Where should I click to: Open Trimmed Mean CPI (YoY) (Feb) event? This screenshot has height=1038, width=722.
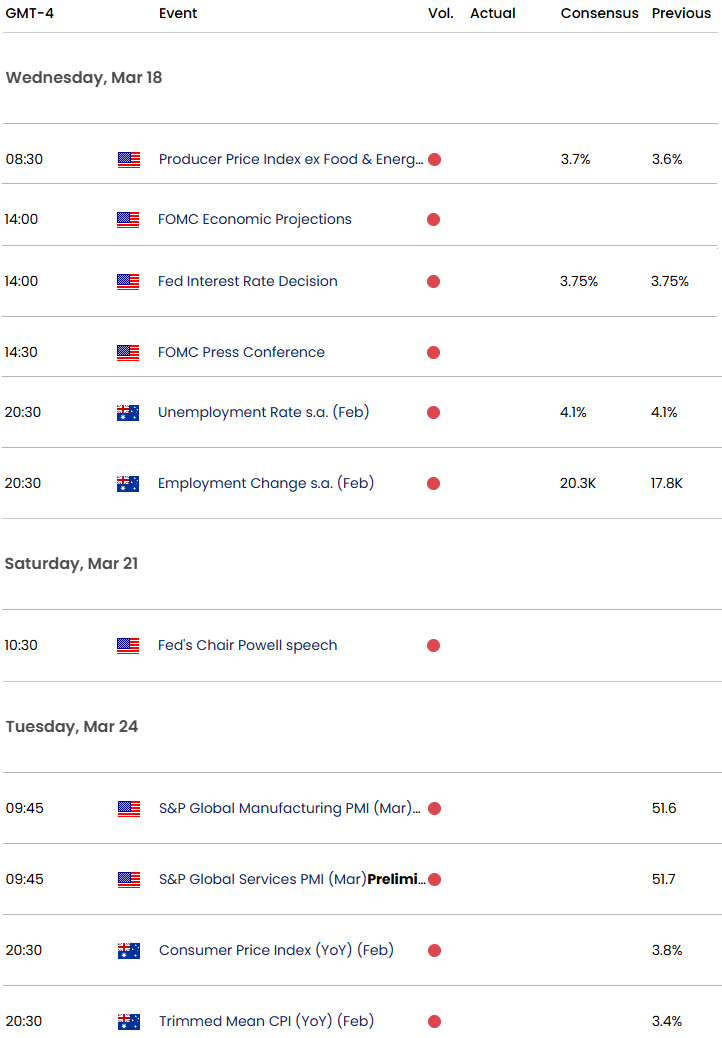(267, 1021)
